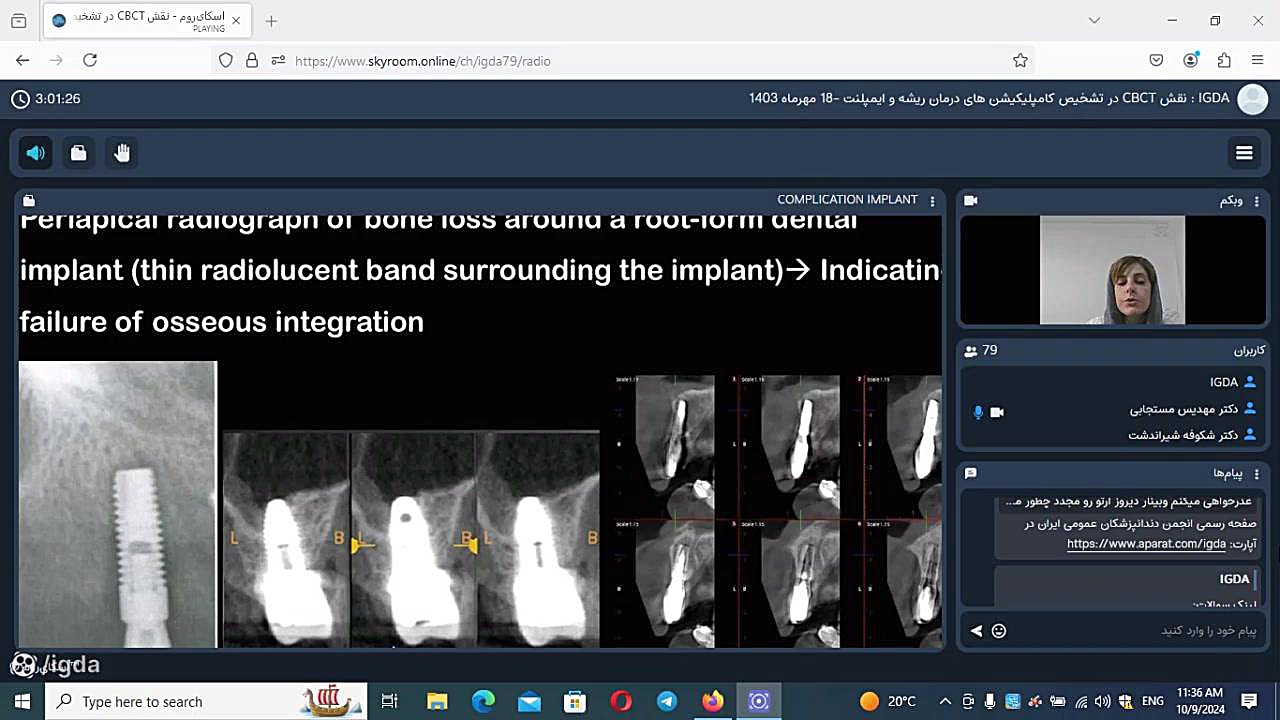Click the profile avatar in the header
1280x720 pixels.
(x=1252, y=99)
